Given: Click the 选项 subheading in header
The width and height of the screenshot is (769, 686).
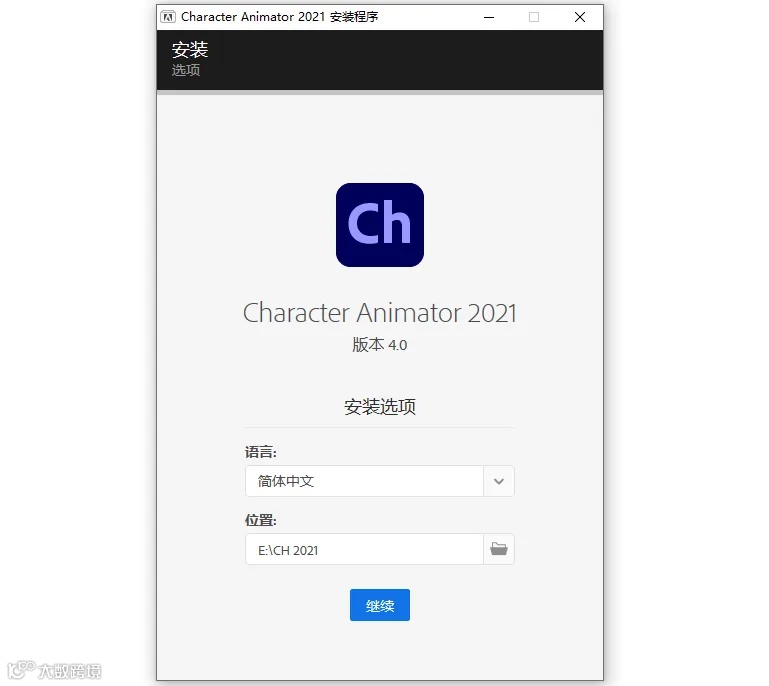Looking at the screenshot, I should [186, 70].
